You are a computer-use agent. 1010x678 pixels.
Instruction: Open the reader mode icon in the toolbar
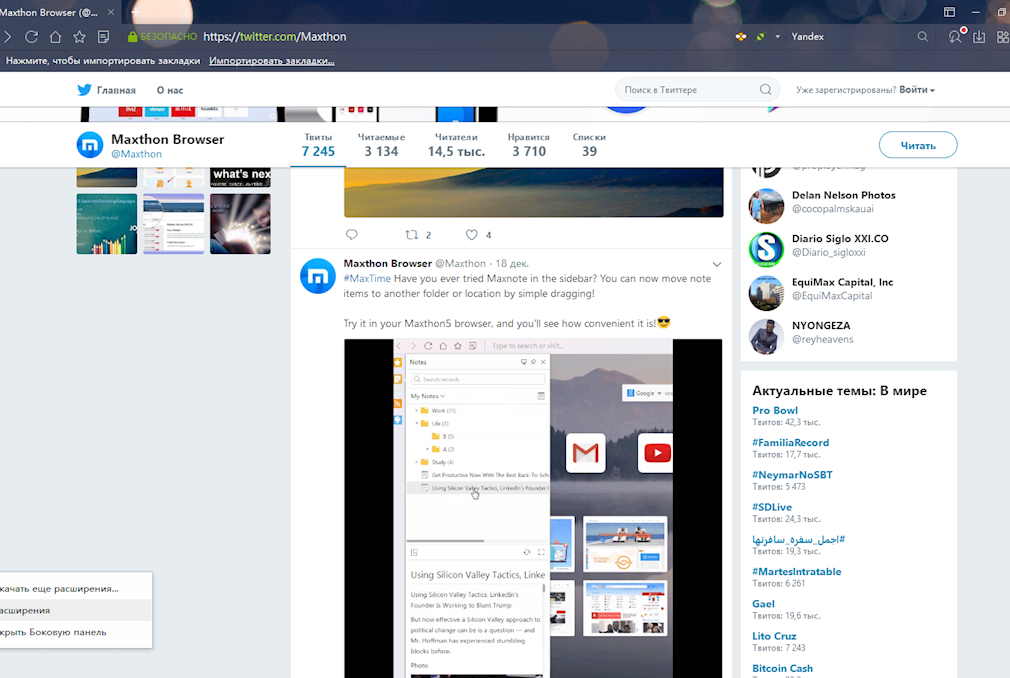pos(103,37)
